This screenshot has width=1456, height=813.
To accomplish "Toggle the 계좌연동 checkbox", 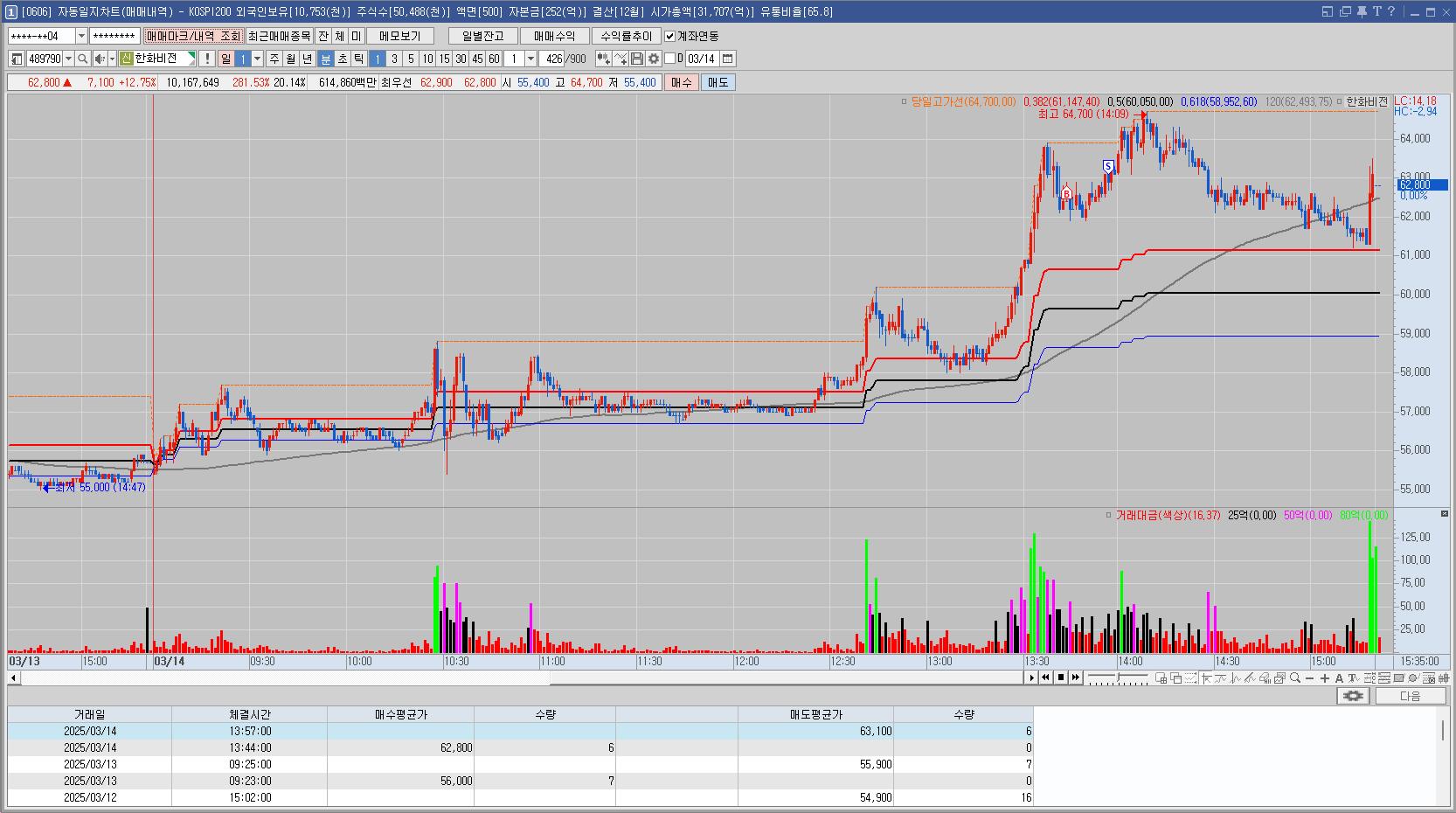I will click(670, 36).
